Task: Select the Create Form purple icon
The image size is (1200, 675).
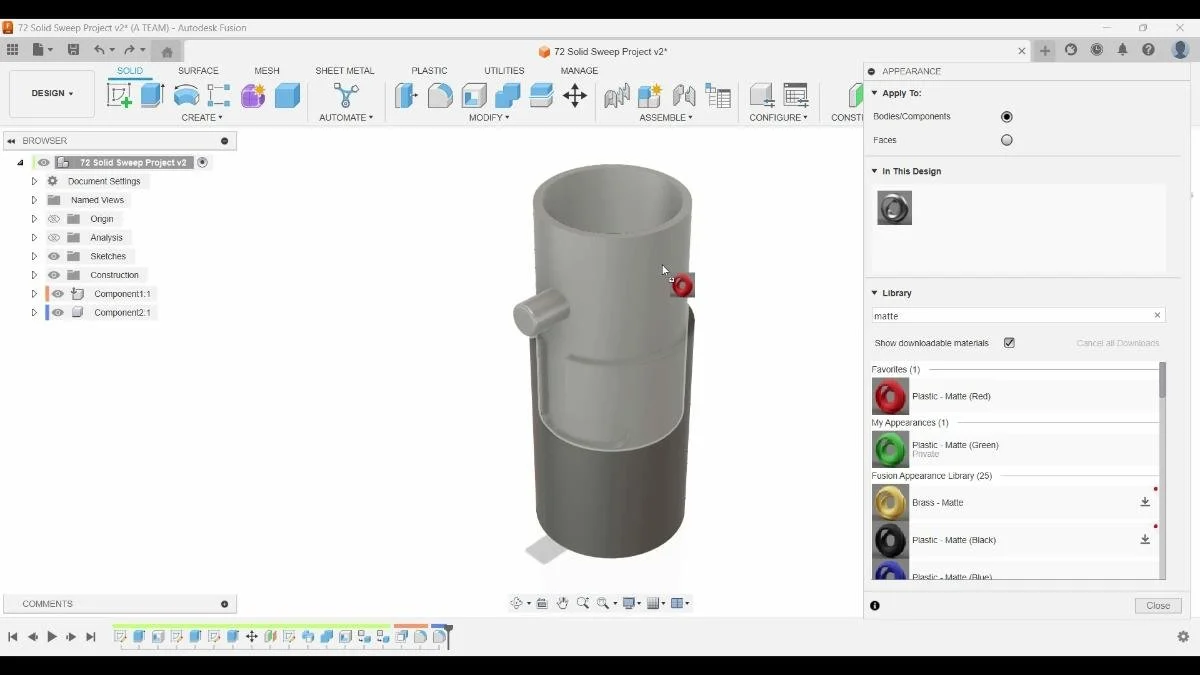Action: 253,95
